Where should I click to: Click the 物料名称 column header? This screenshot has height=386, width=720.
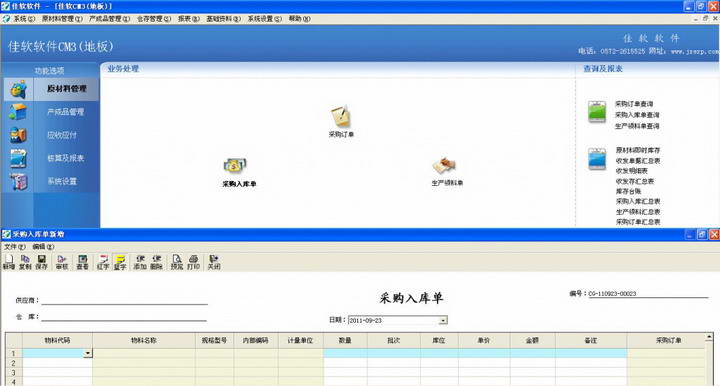pyautogui.click(x=144, y=341)
